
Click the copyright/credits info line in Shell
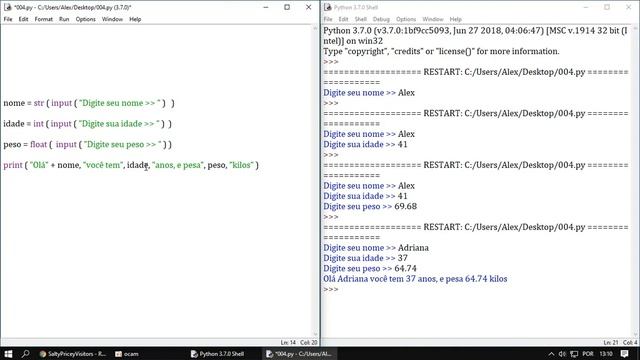pyautogui.click(x=441, y=51)
